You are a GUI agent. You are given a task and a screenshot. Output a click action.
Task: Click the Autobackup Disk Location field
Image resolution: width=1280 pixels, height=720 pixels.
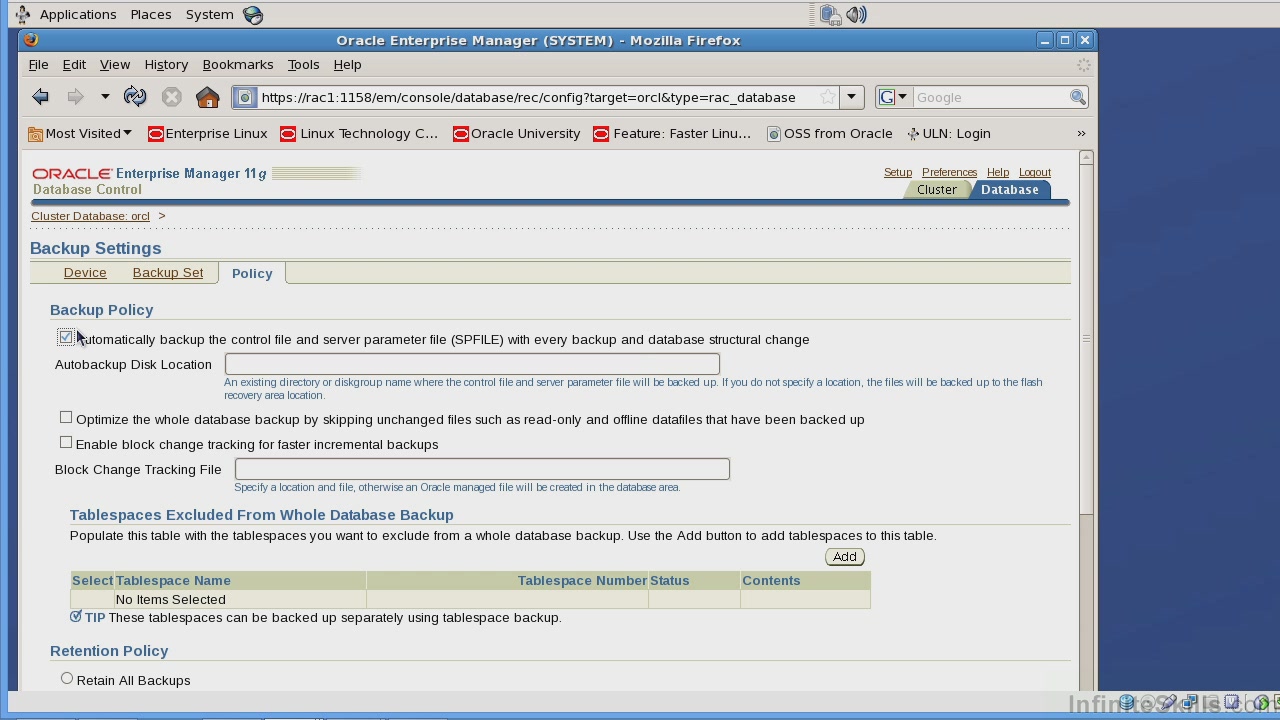tap(472, 364)
